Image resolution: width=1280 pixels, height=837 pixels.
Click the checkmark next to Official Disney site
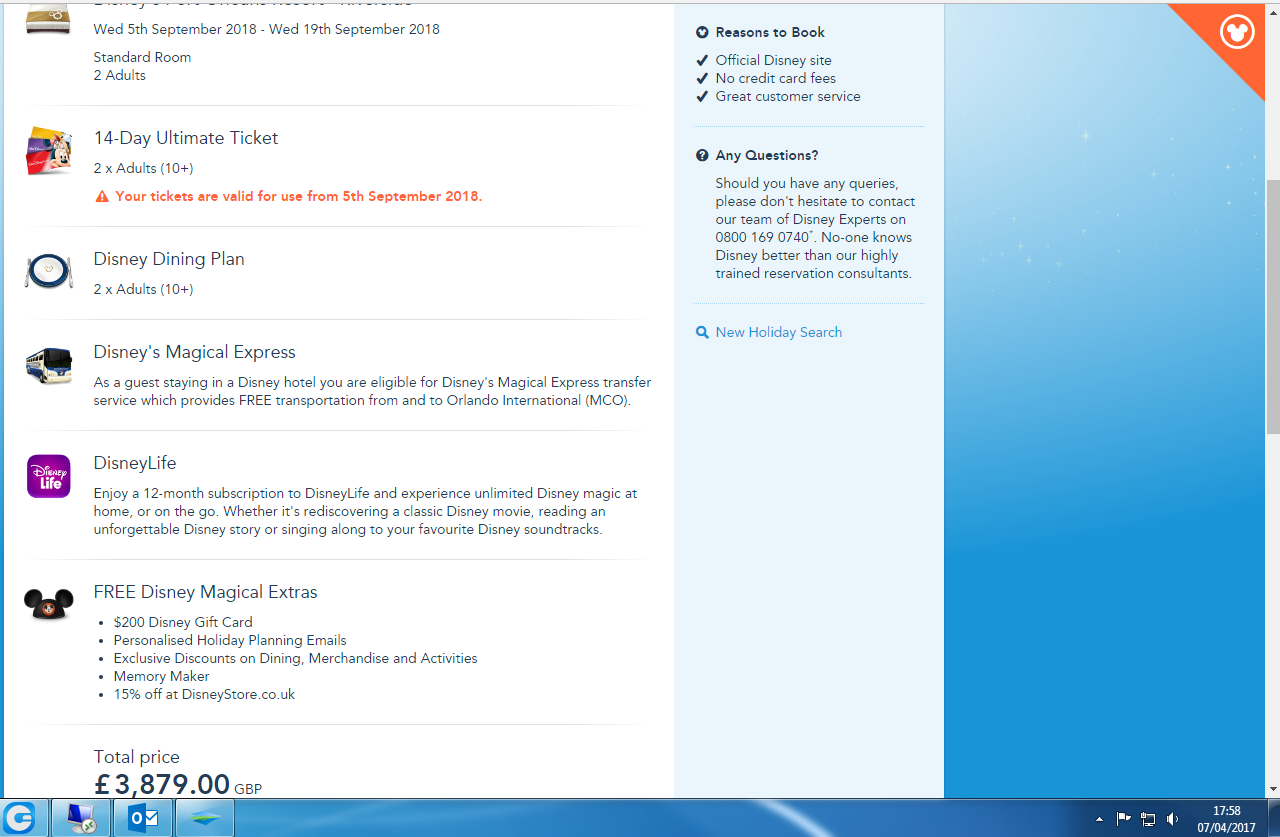tap(702, 60)
